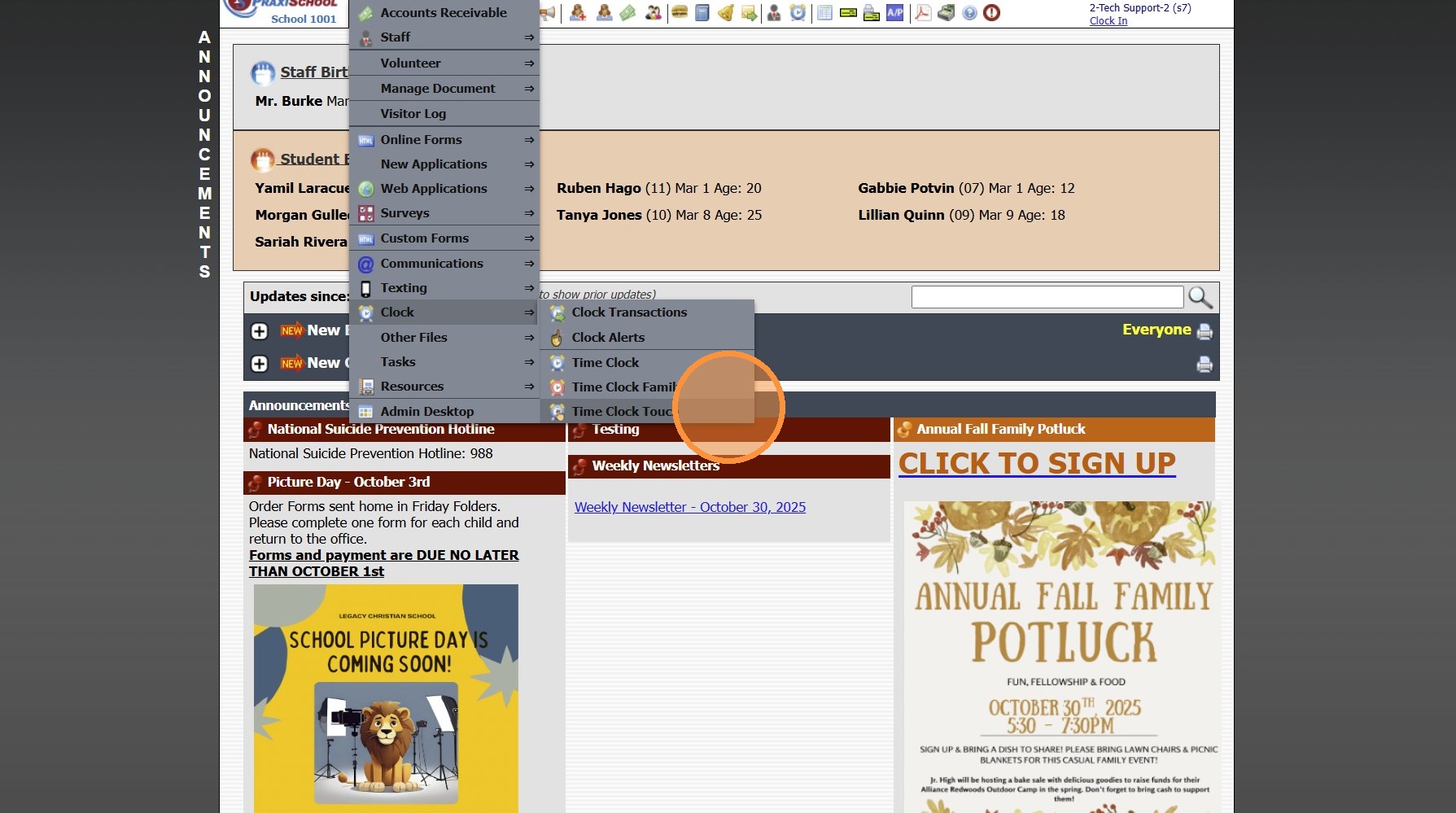This screenshot has width=1456, height=813.
Task: Choose Time Clock in the submenu
Action: [x=605, y=363]
